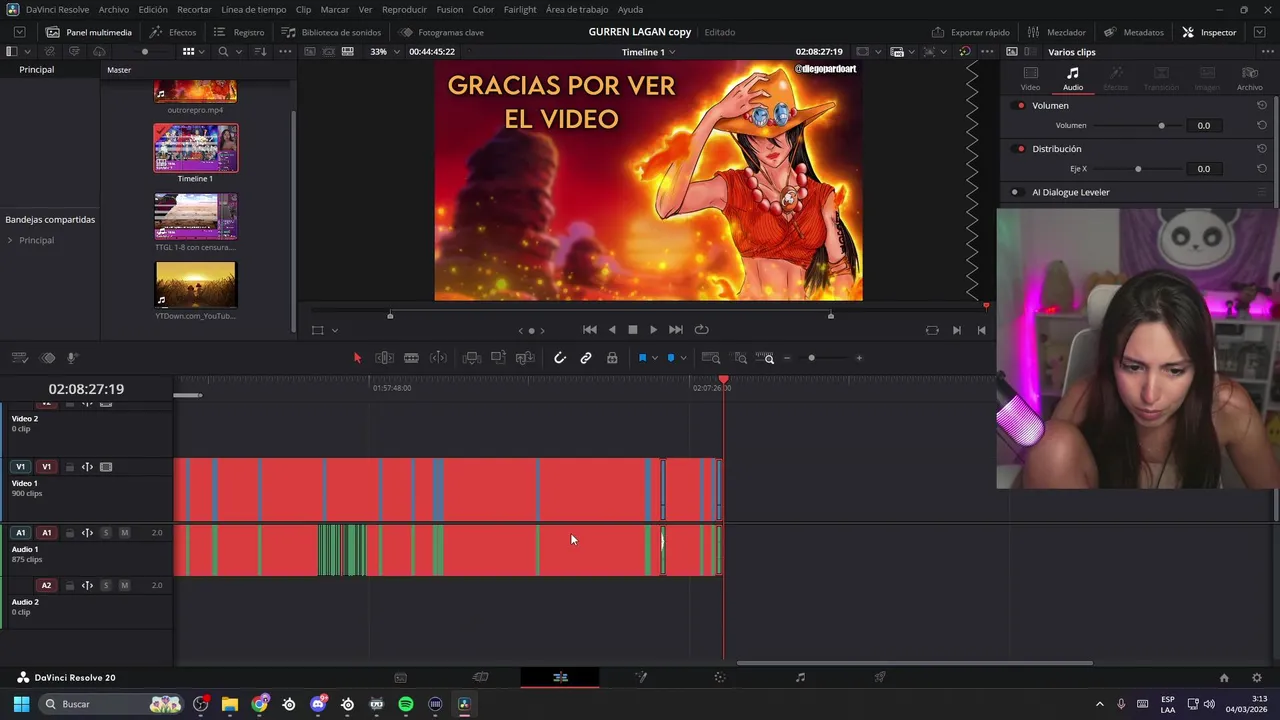Reset the Volumen section

tap(1262, 105)
